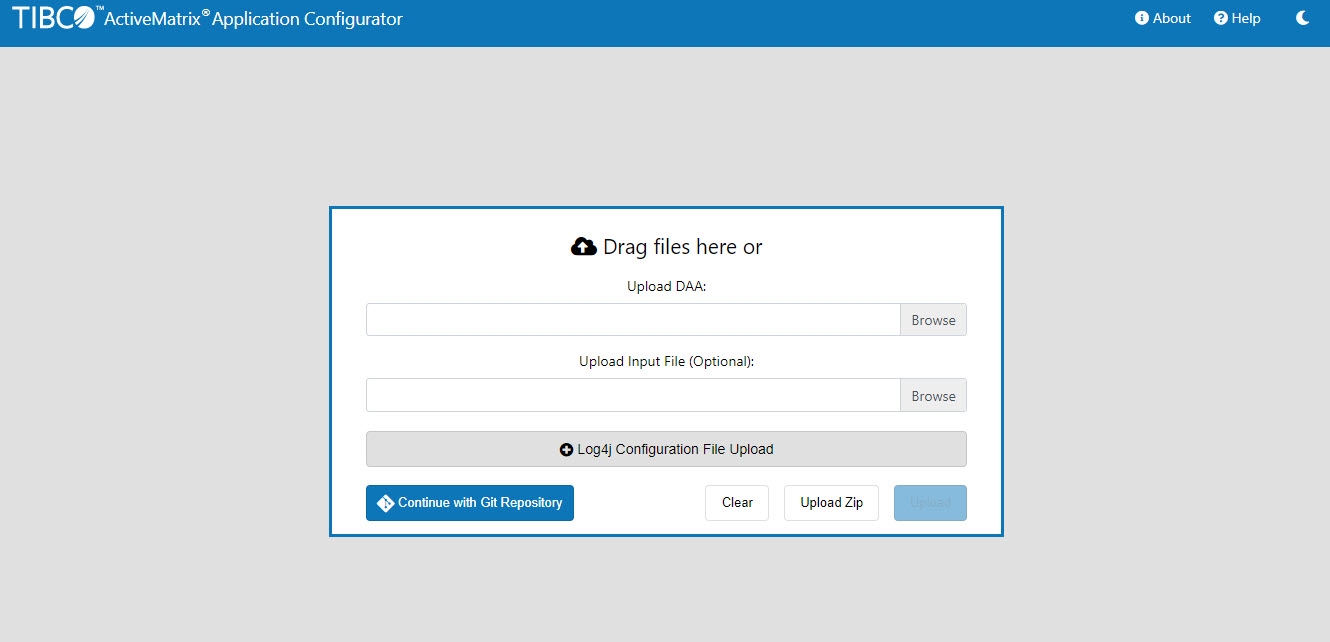Image resolution: width=1330 pixels, height=642 pixels.
Task: Open the Help menu item
Action: coord(1246,18)
